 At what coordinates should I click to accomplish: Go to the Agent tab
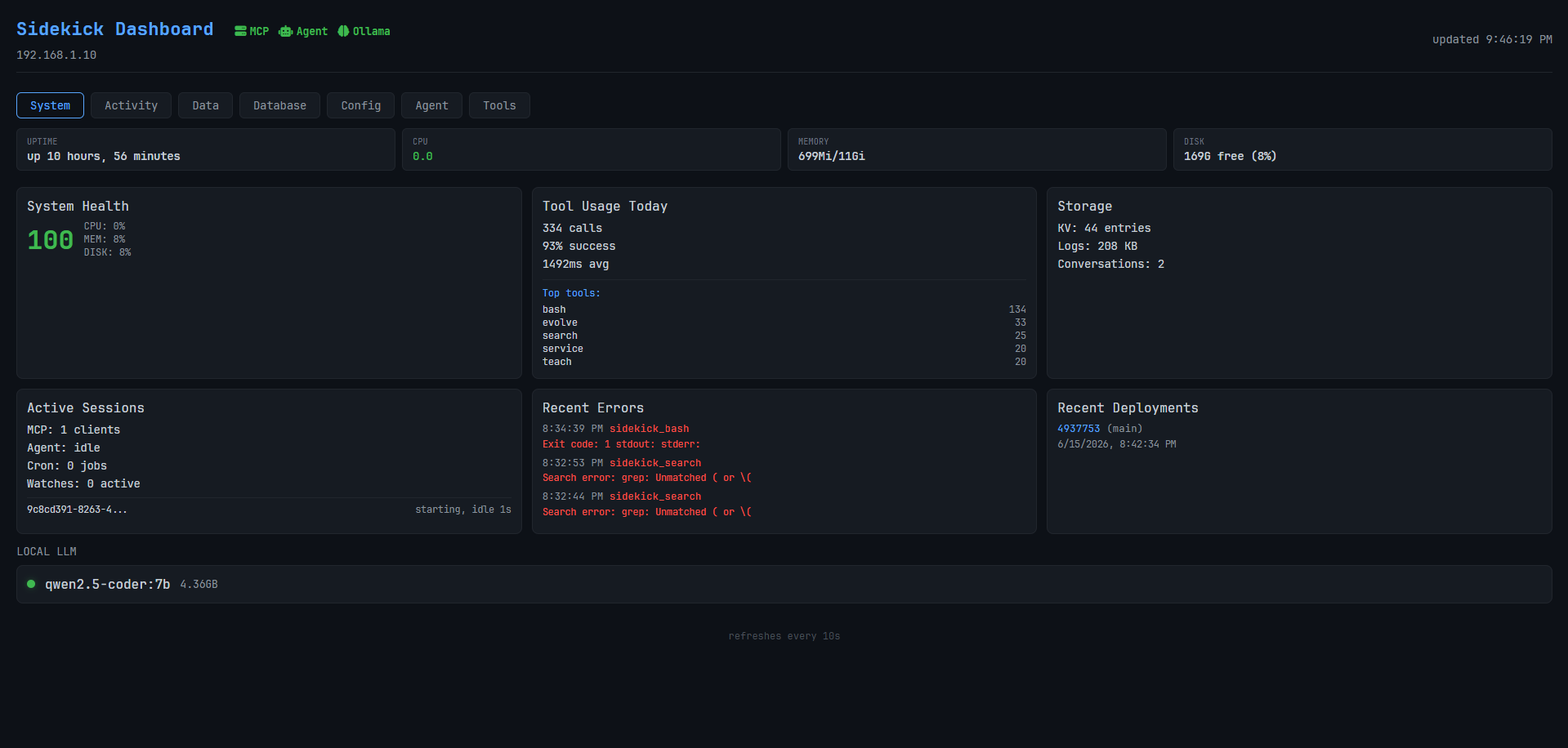[431, 105]
